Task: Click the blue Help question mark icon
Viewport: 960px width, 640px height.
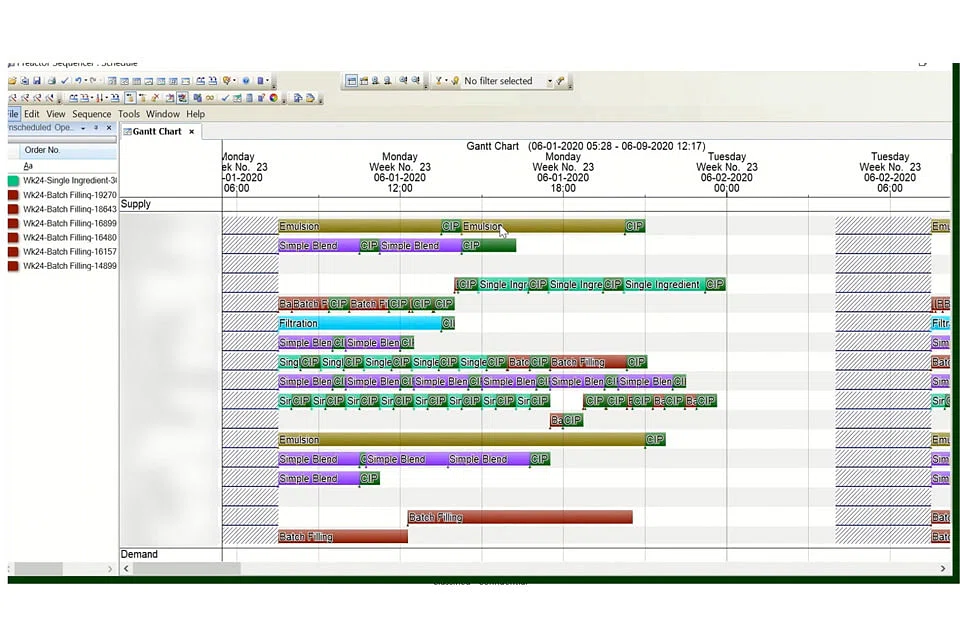Action: coord(246,81)
